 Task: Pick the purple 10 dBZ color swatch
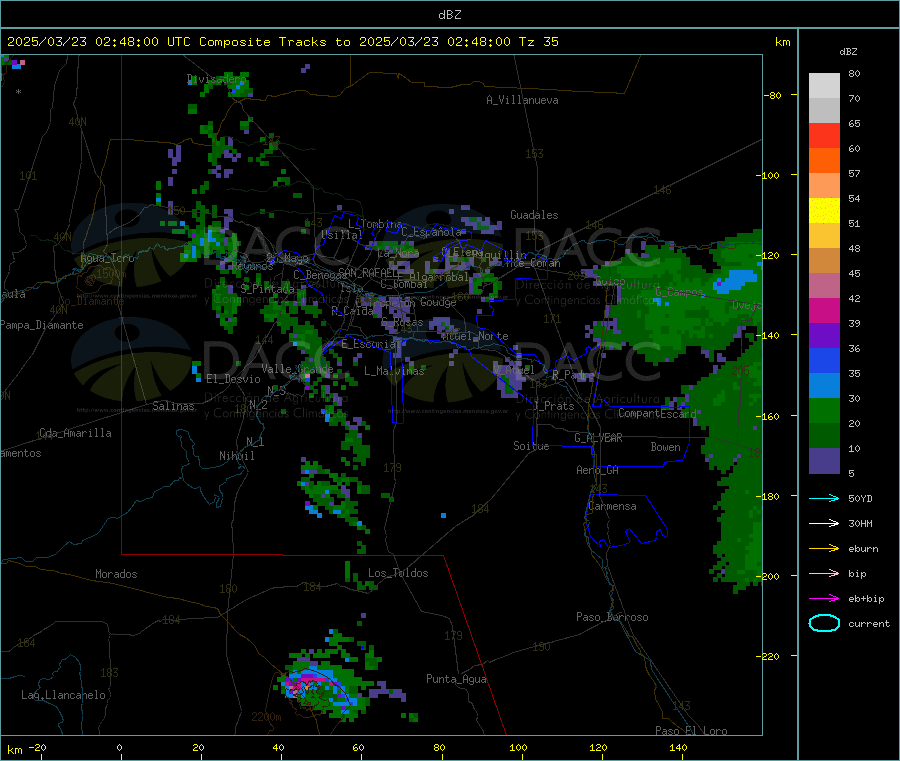824,461
